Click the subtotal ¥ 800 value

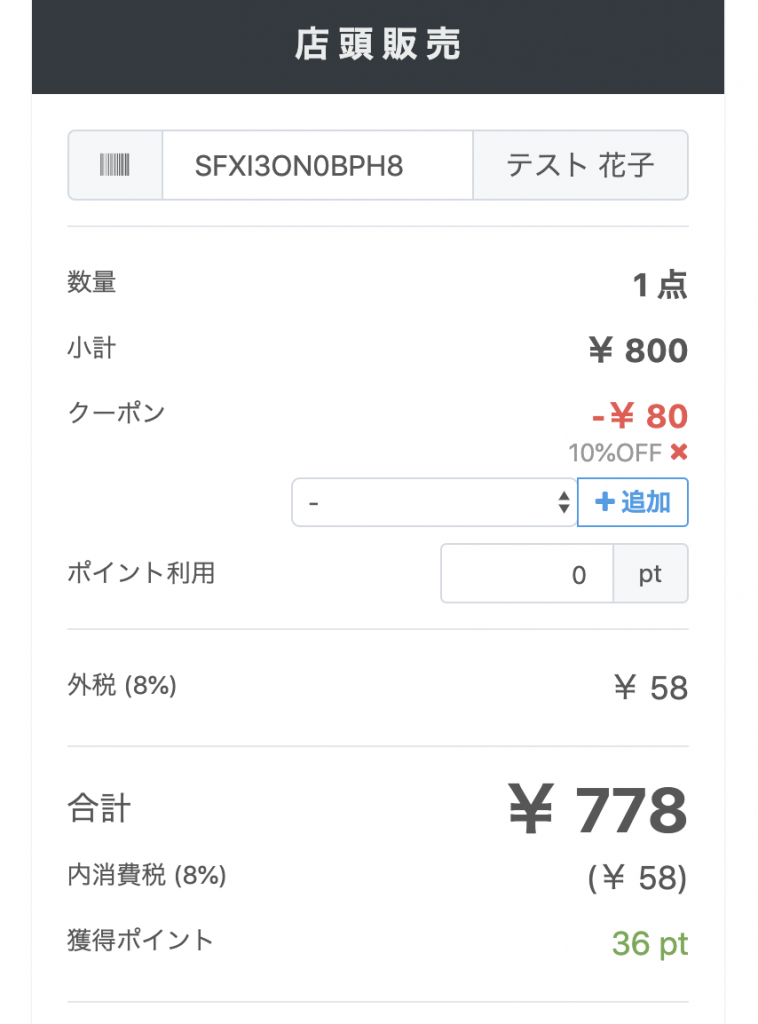point(638,350)
